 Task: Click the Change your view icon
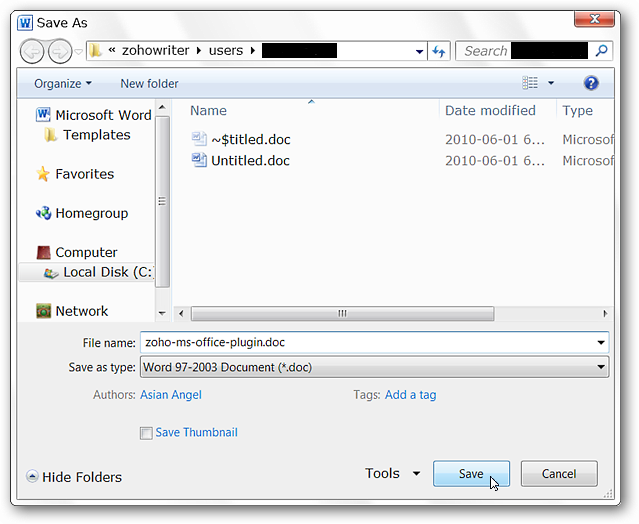pos(530,83)
